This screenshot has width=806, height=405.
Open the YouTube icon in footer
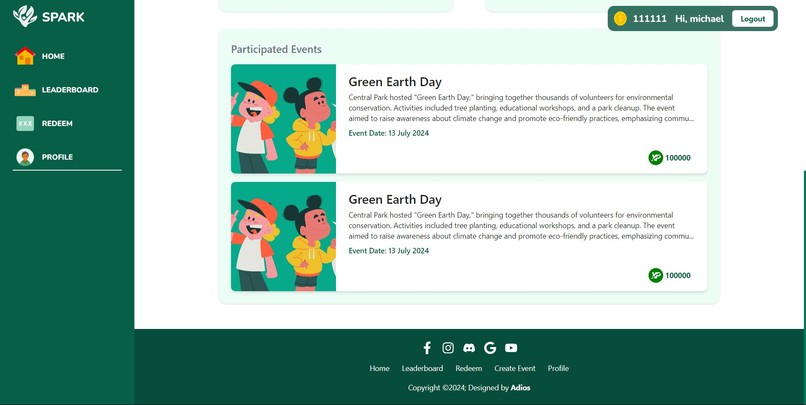[x=511, y=348]
